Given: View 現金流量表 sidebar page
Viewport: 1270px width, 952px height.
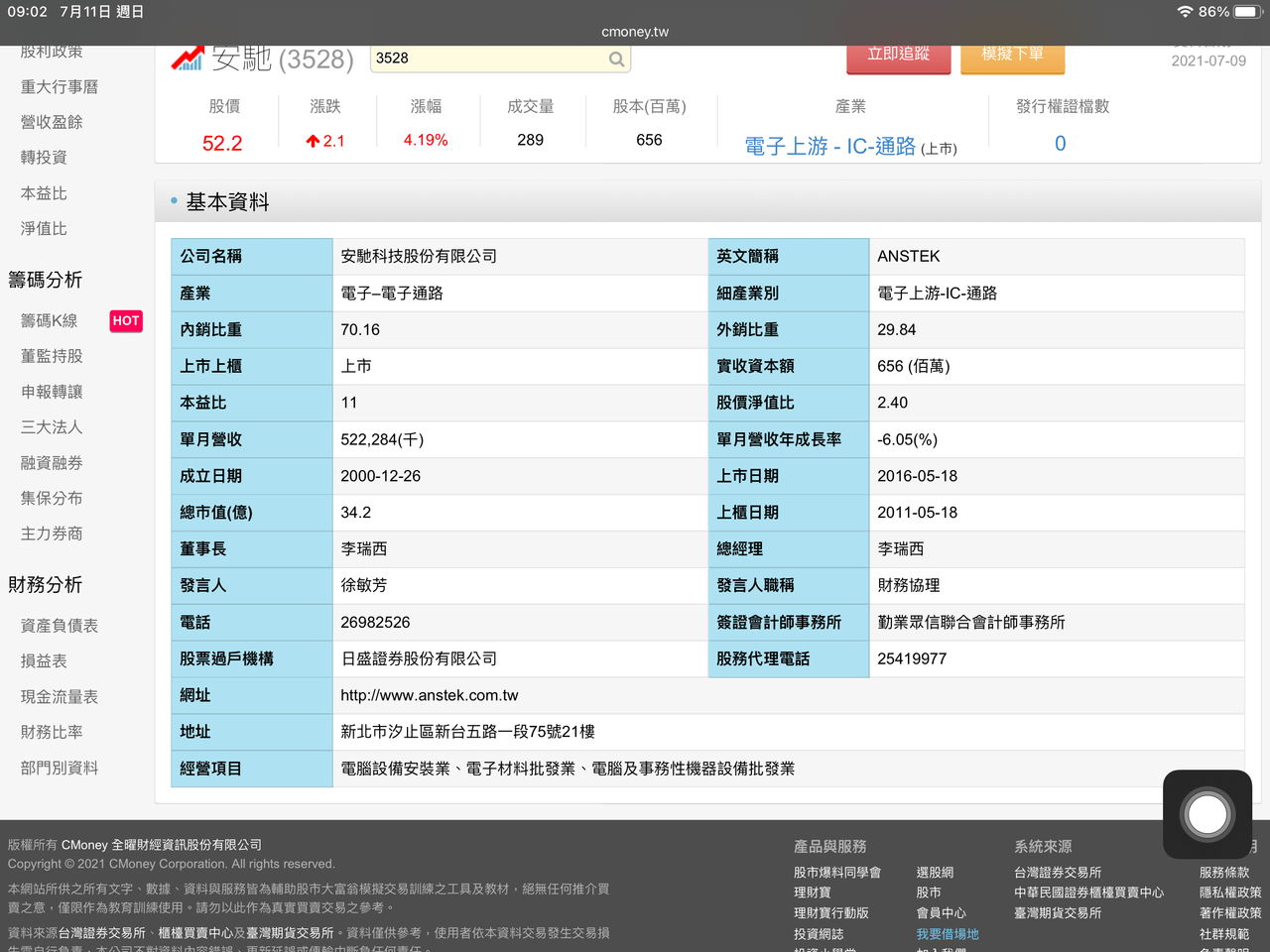Looking at the screenshot, I should (x=60, y=697).
